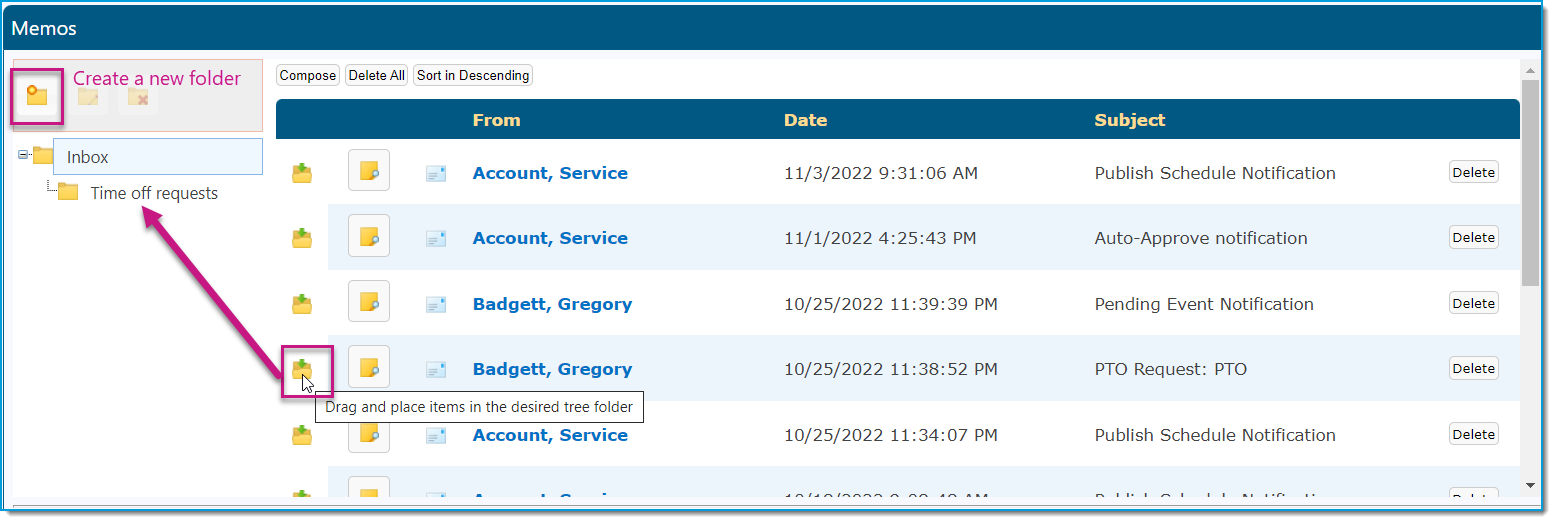Open Badgett, Gregory sender link for PTO Request

point(552,369)
